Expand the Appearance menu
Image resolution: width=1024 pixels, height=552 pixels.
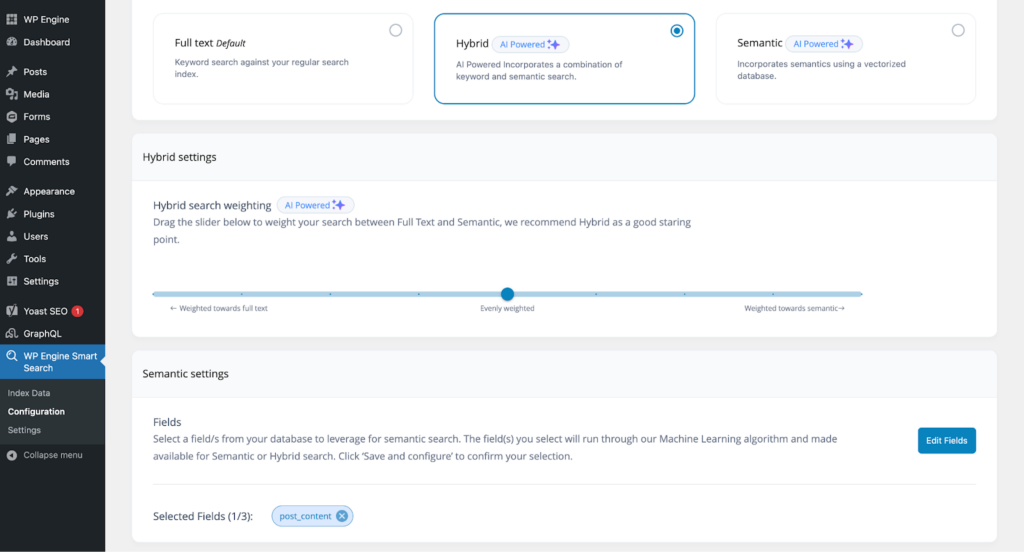pos(49,191)
